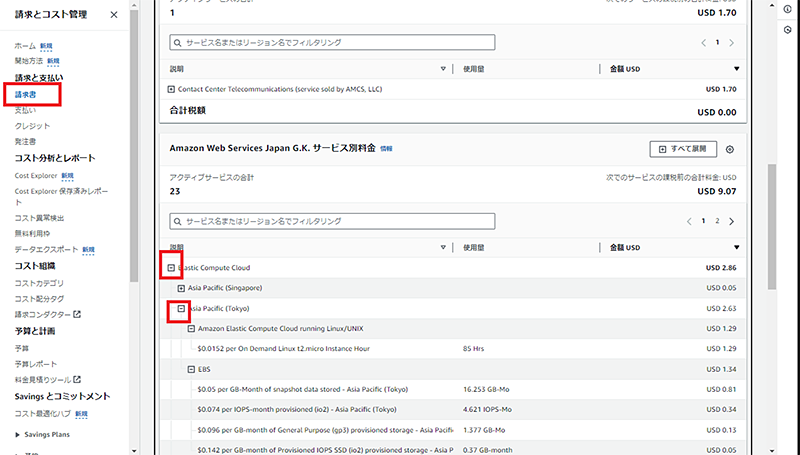Open 支払い page
This screenshot has height=455, width=800.
coord(25,110)
